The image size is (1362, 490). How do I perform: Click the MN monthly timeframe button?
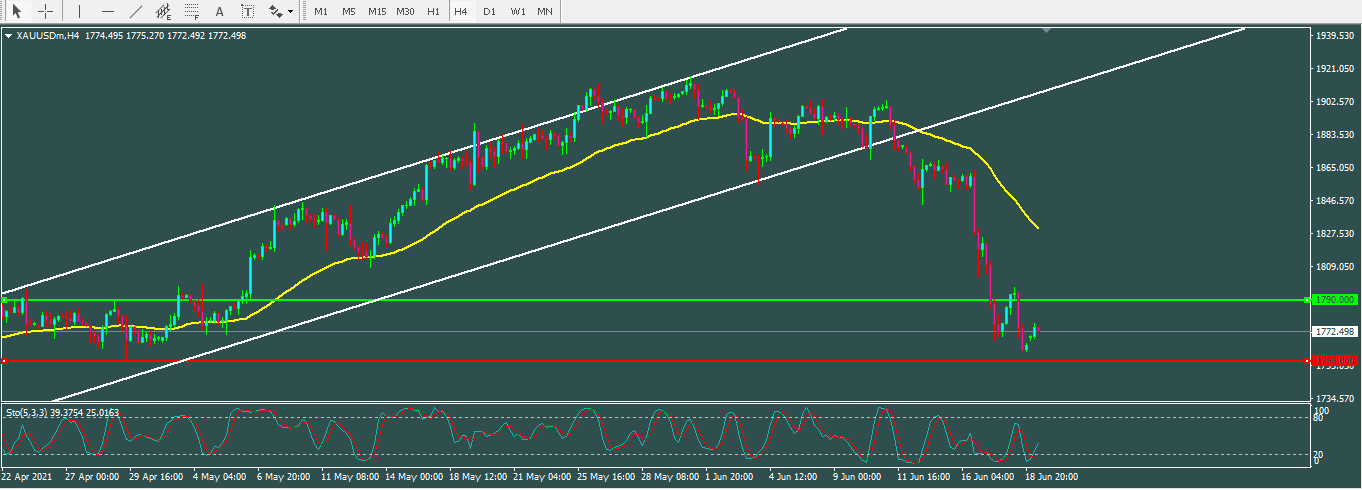pos(544,11)
